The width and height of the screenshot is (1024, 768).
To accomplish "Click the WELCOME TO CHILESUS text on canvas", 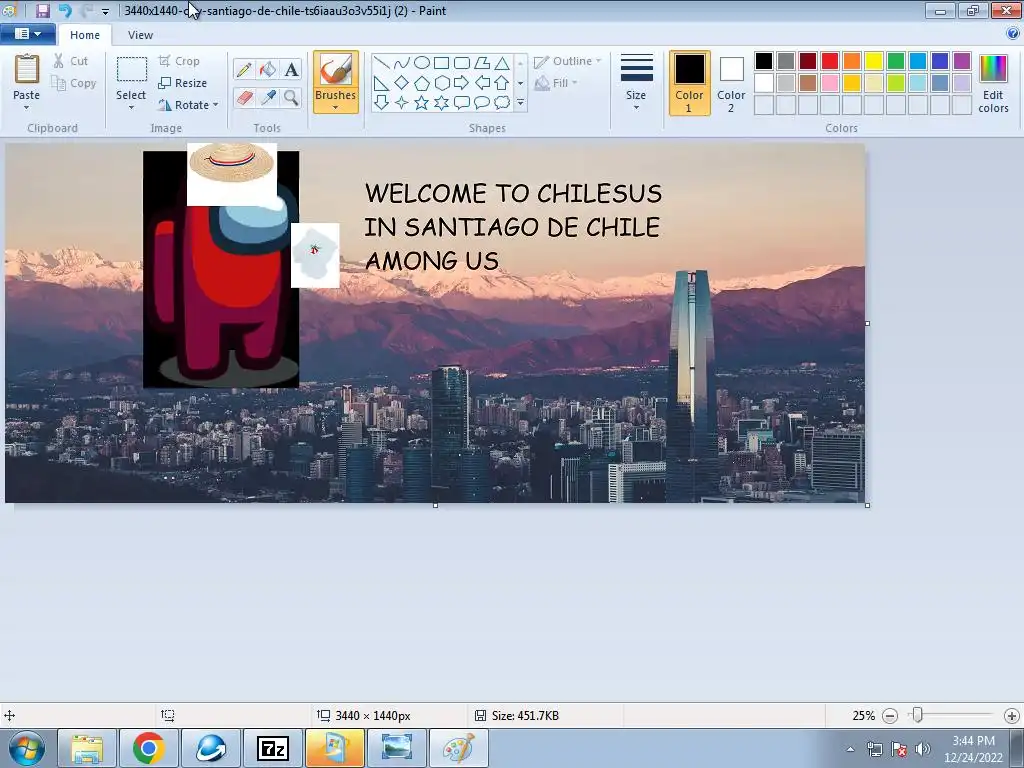I will [x=513, y=193].
